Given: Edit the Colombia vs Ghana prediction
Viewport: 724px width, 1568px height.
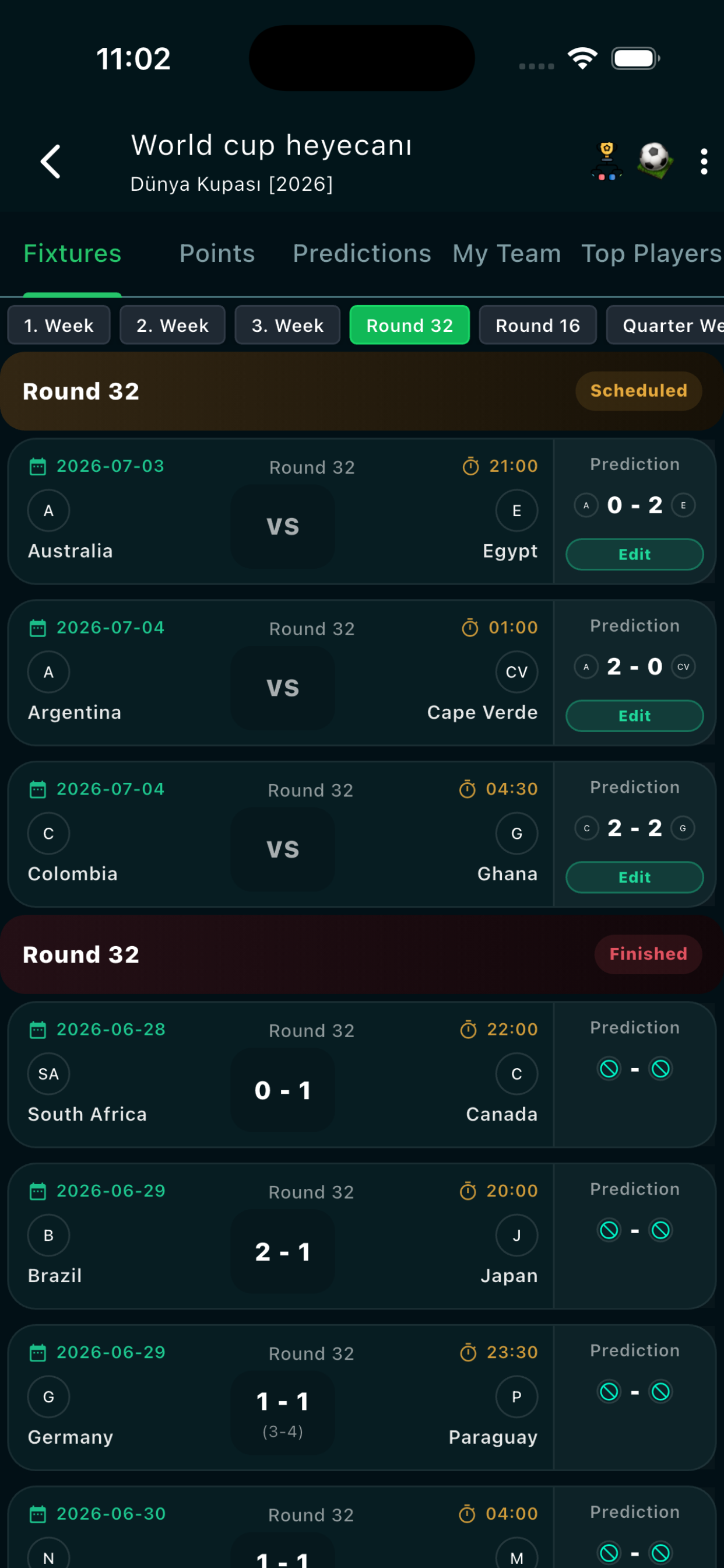Looking at the screenshot, I should pyautogui.click(x=635, y=877).
